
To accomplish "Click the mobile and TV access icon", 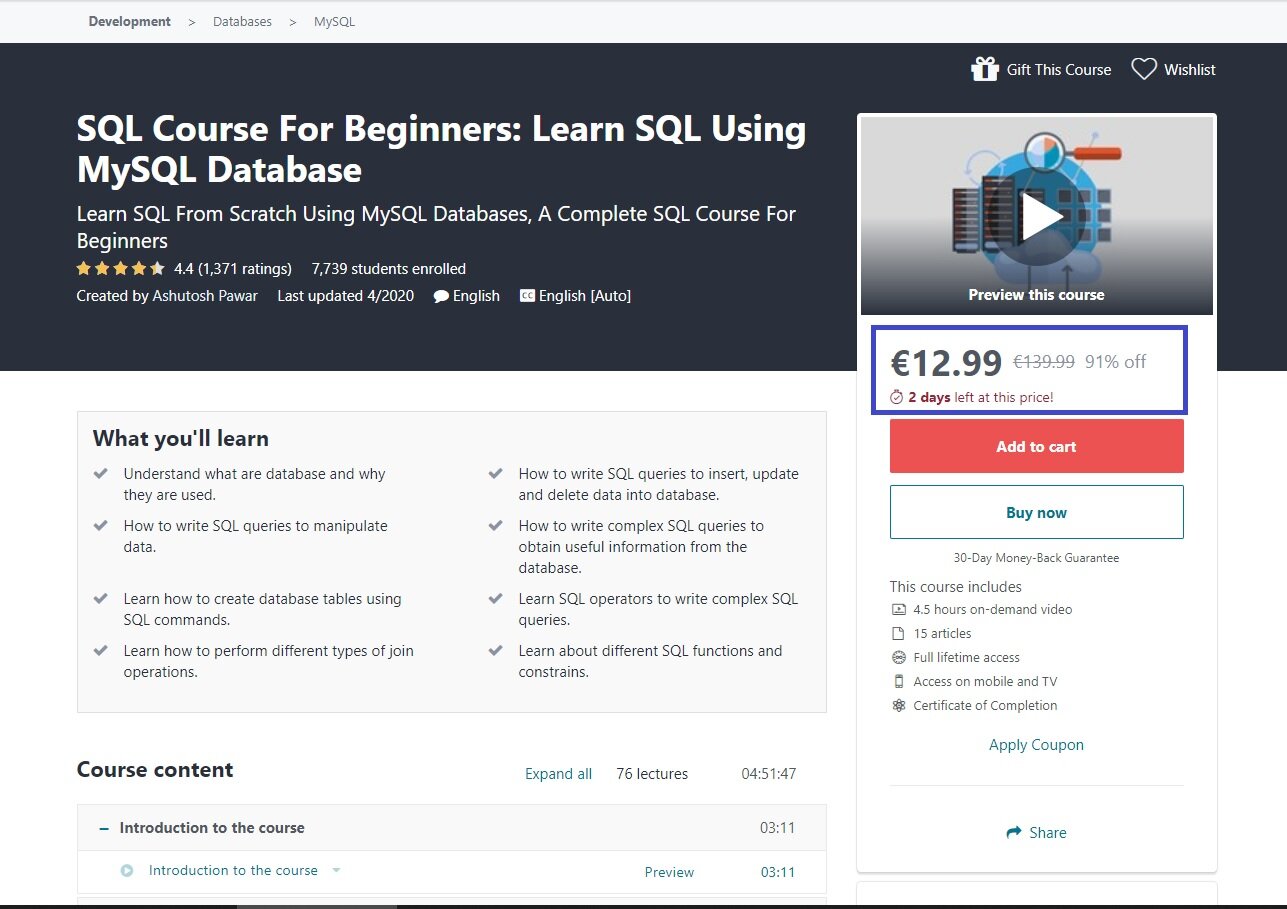I will [898, 681].
